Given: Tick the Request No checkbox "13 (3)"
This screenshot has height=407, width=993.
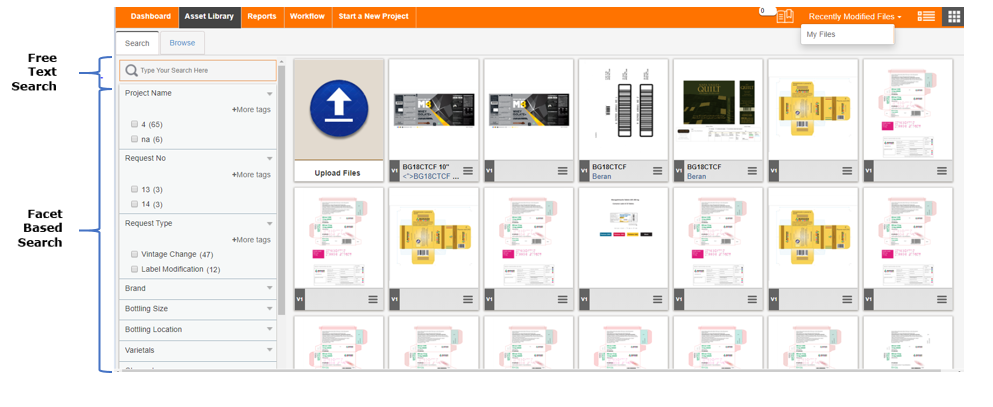Looking at the screenshot, I should [134, 189].
